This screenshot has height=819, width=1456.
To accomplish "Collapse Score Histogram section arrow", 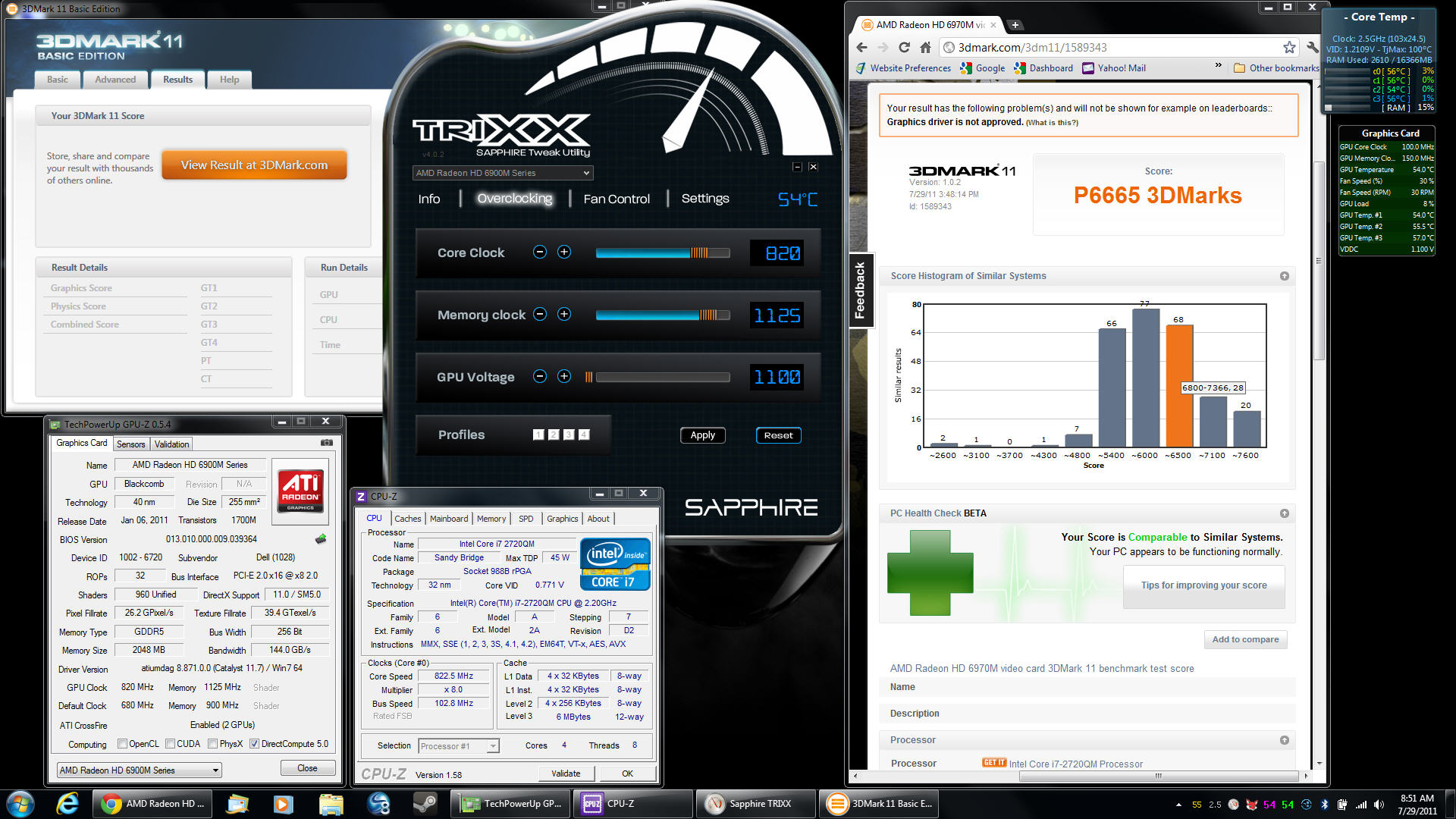I will [x=1285, y=276].
